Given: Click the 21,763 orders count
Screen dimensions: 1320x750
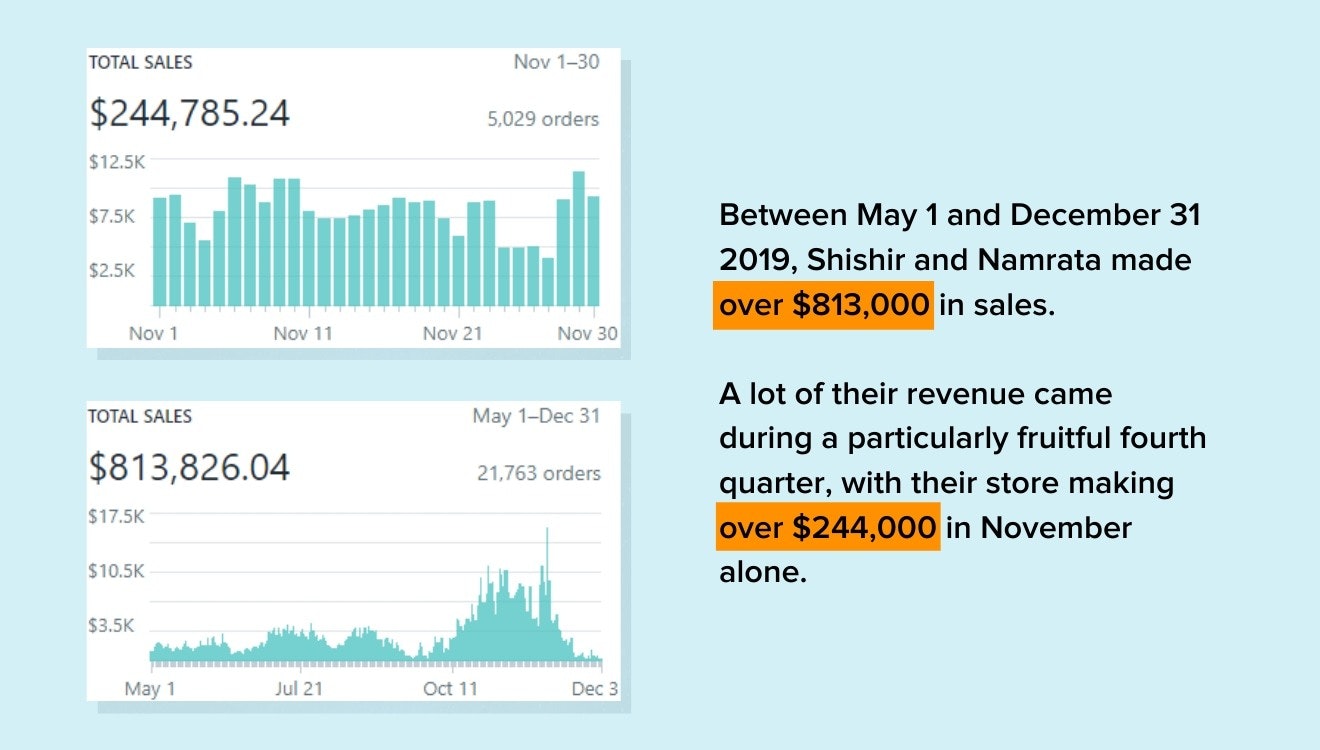Looking at the screenshot, I should 539,473.
